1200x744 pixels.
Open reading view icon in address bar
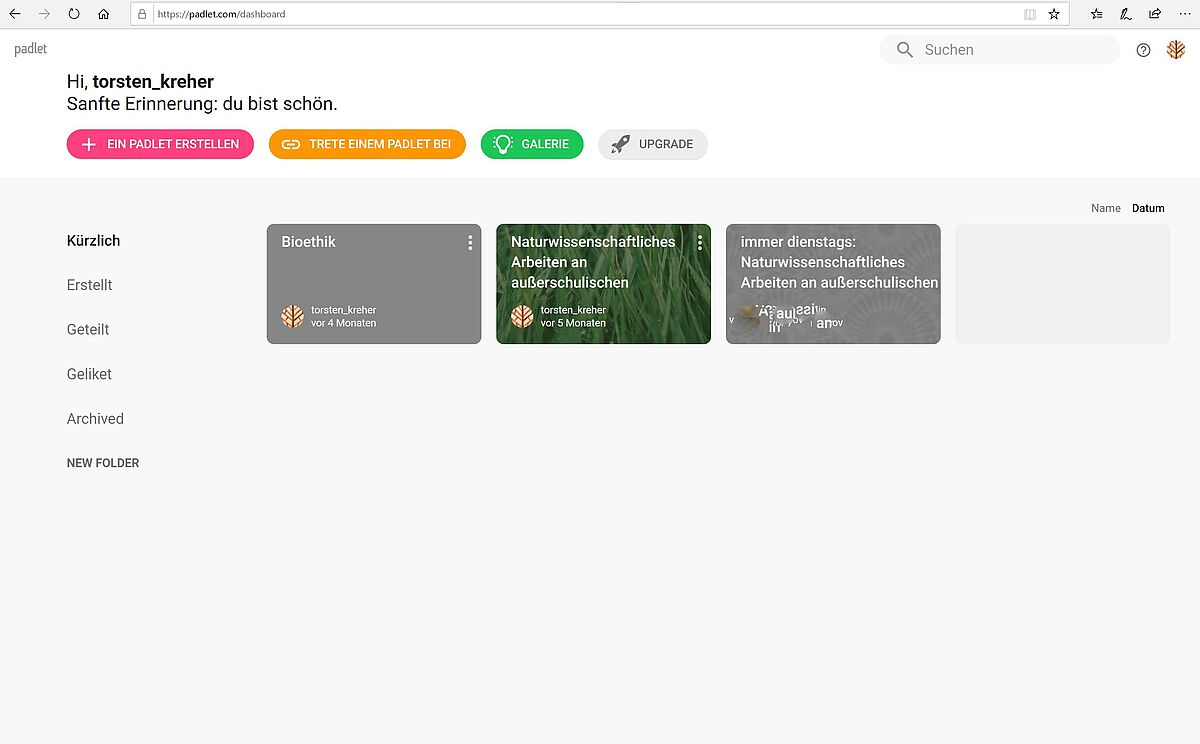point(1030,14)
